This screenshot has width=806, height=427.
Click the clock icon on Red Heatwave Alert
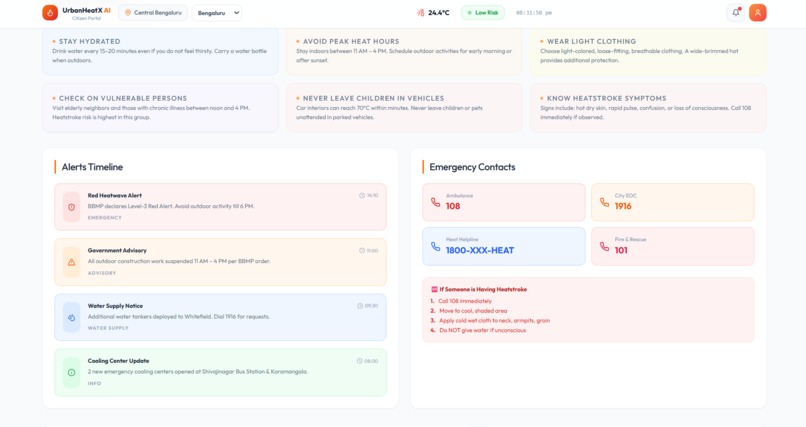(x=362, y=195)
